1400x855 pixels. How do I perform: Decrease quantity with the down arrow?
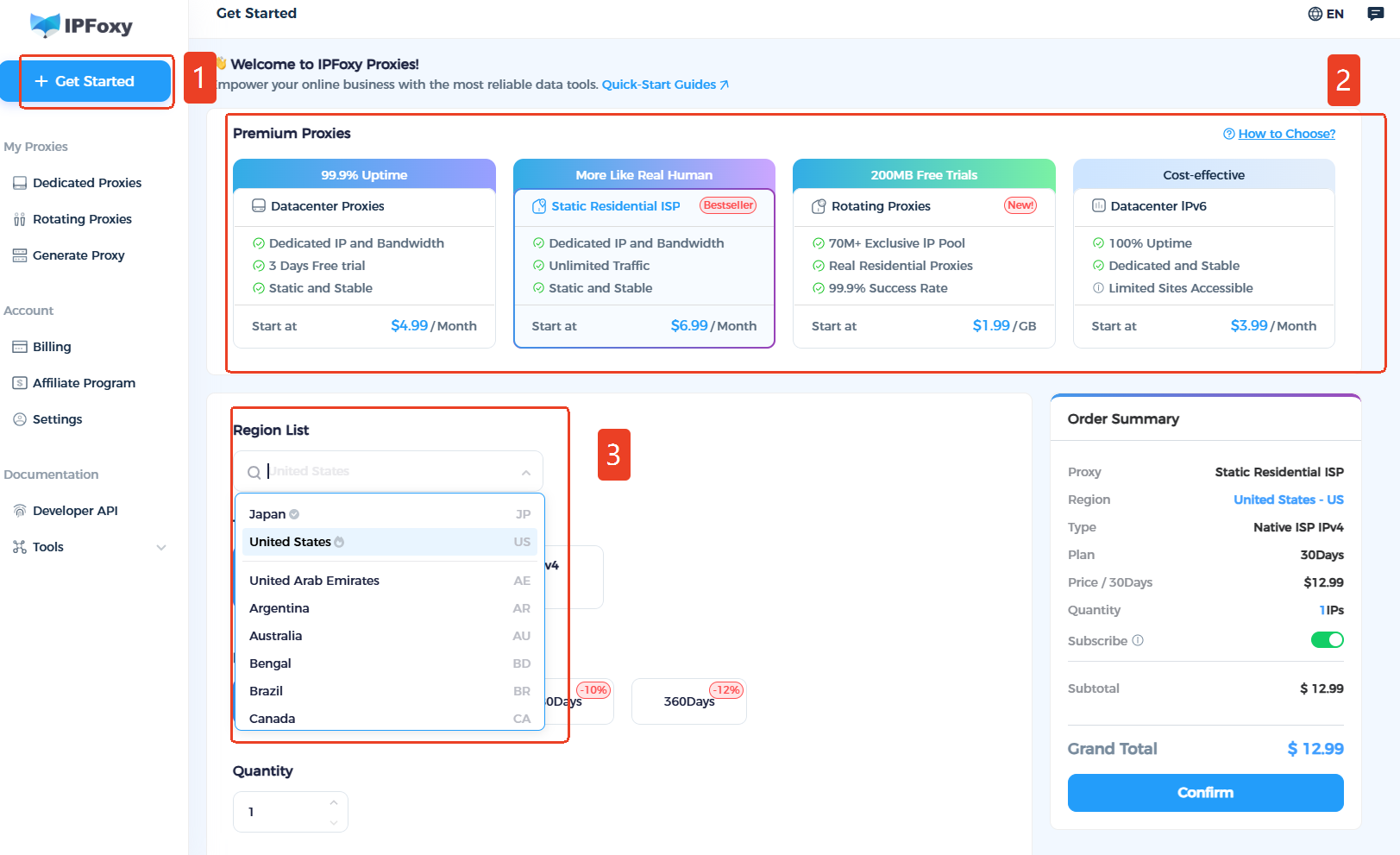coord(334,822)
